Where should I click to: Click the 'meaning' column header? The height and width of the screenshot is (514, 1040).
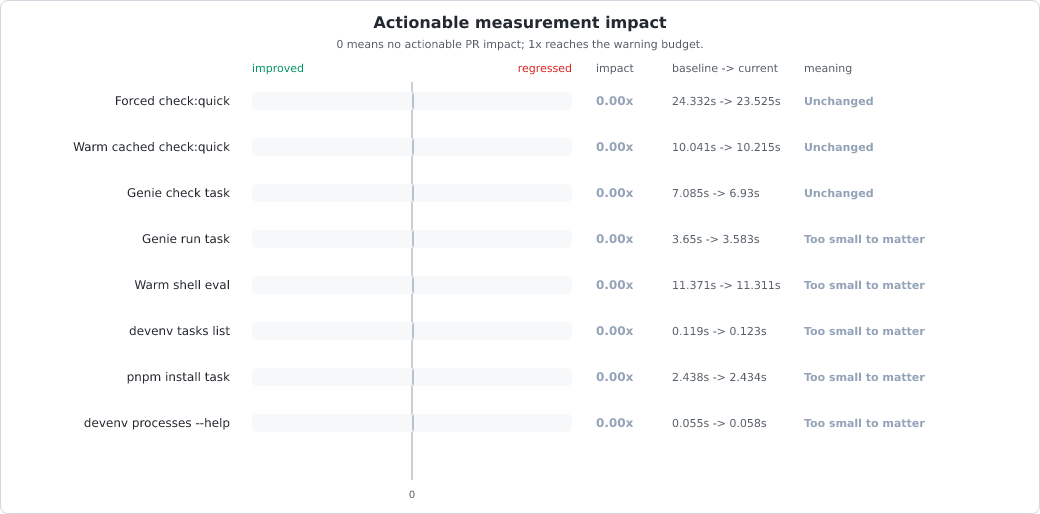[x=828, y=68]
